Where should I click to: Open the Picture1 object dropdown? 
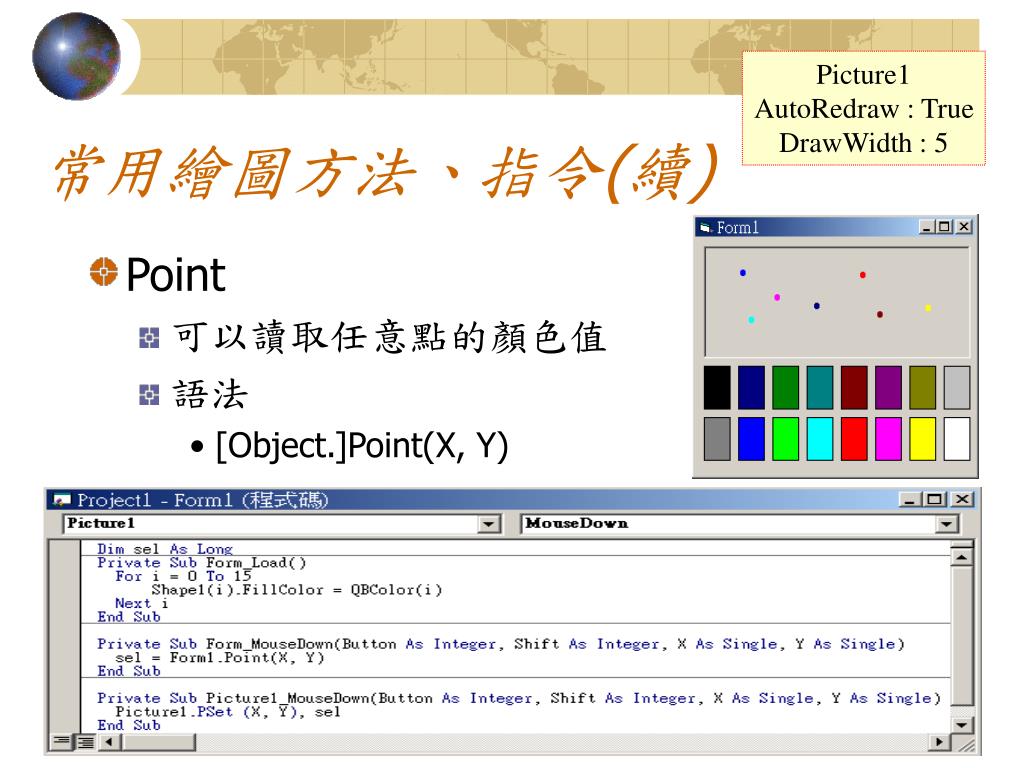point(488,524)
